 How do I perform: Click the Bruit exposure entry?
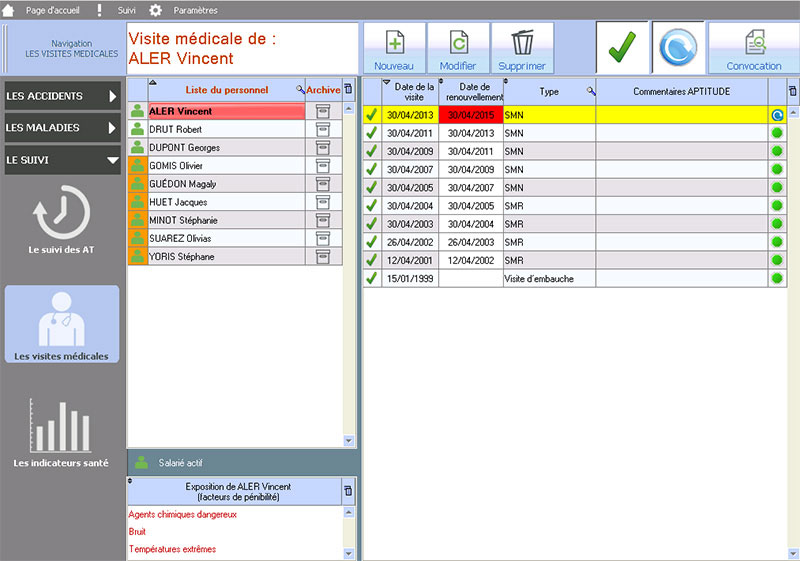(x=137, y=531)
